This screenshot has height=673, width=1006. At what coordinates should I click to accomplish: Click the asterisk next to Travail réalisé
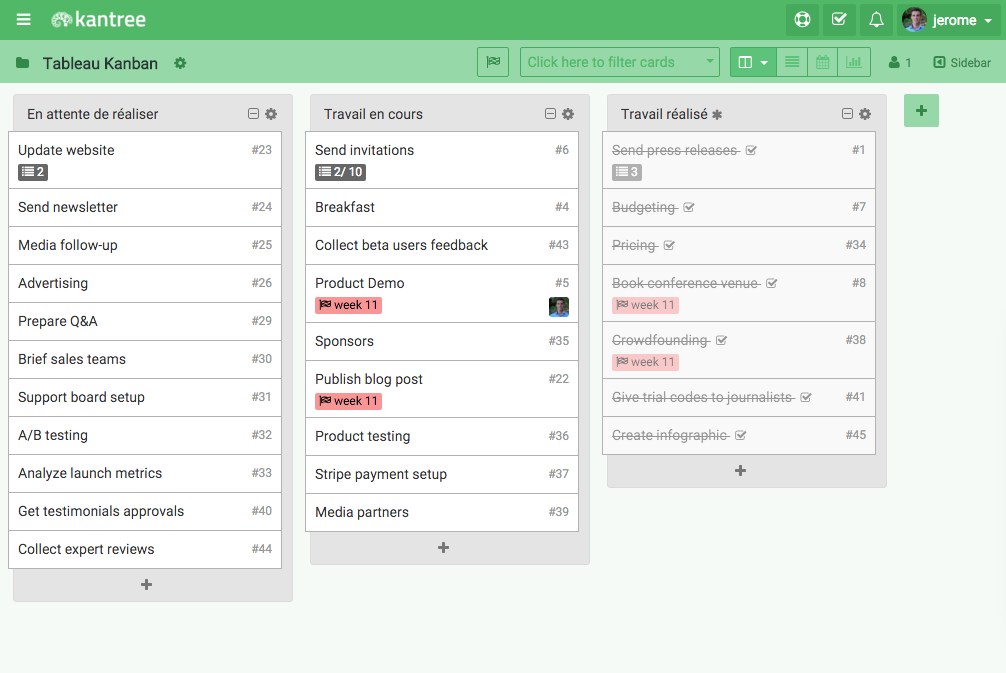[717, 114]
